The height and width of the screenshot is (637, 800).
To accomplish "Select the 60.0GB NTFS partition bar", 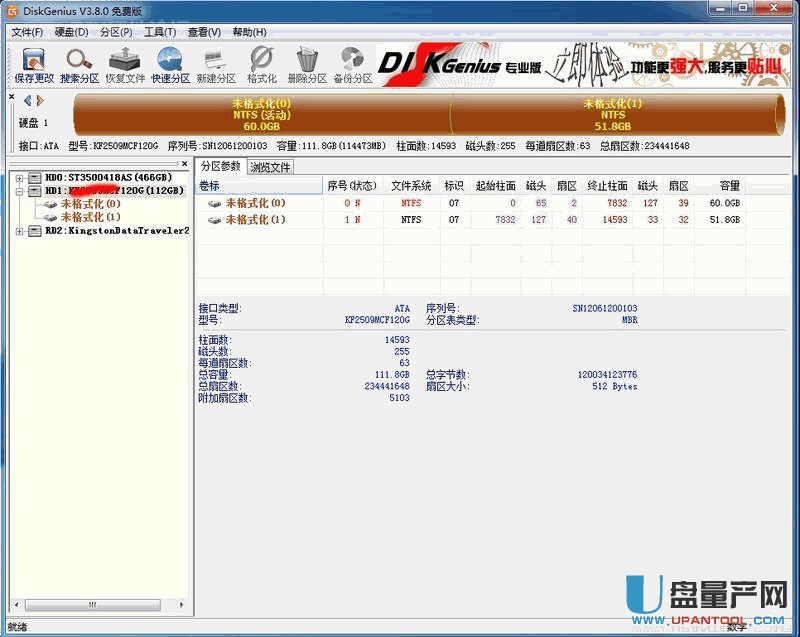I will [262, 115].
